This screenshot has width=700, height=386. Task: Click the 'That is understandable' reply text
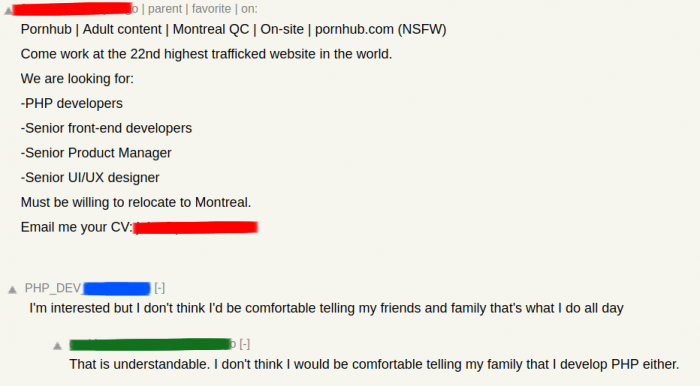click(374, 365)
